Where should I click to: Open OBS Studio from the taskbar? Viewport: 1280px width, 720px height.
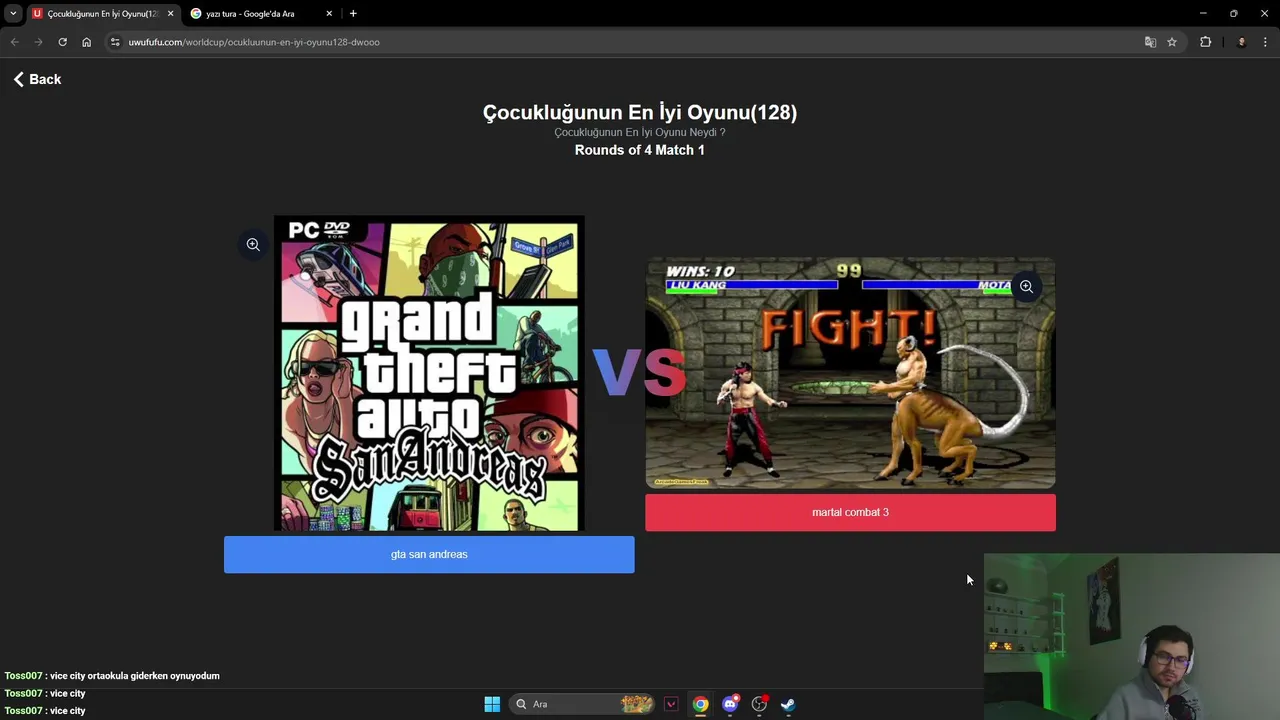[x=759, y=704]
